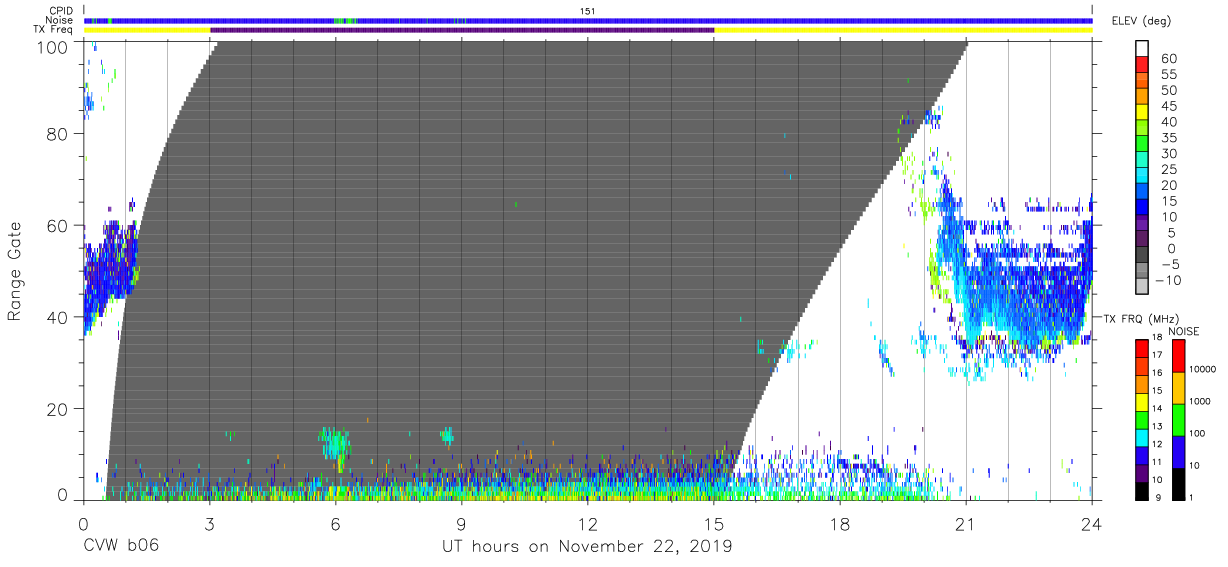Click the 'NOISE' legend title
Screen dimensions: 1228x567
pyautogui.click(x=1185, y=331)
